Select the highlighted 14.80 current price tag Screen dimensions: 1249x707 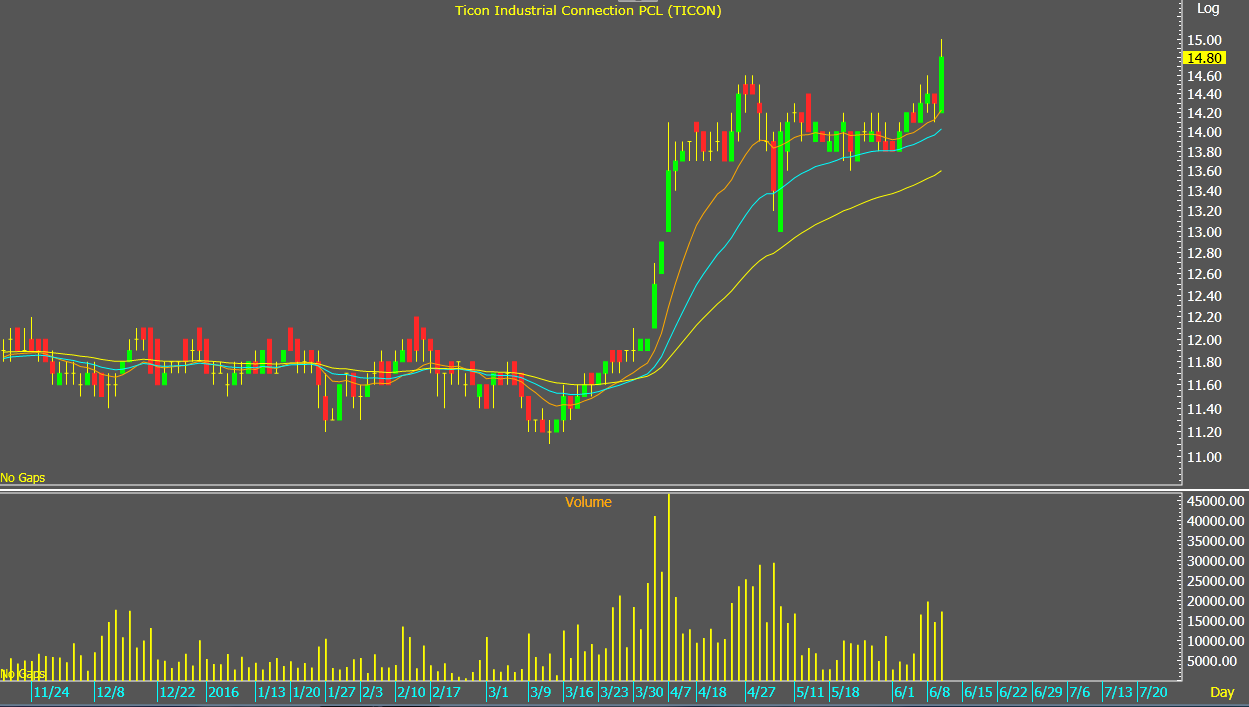[1203, 58]
